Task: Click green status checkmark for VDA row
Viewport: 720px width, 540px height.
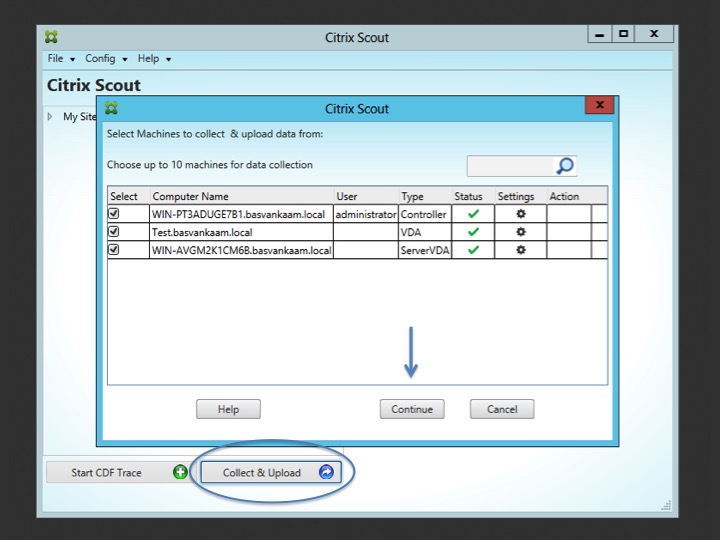Action: (473, 232)
